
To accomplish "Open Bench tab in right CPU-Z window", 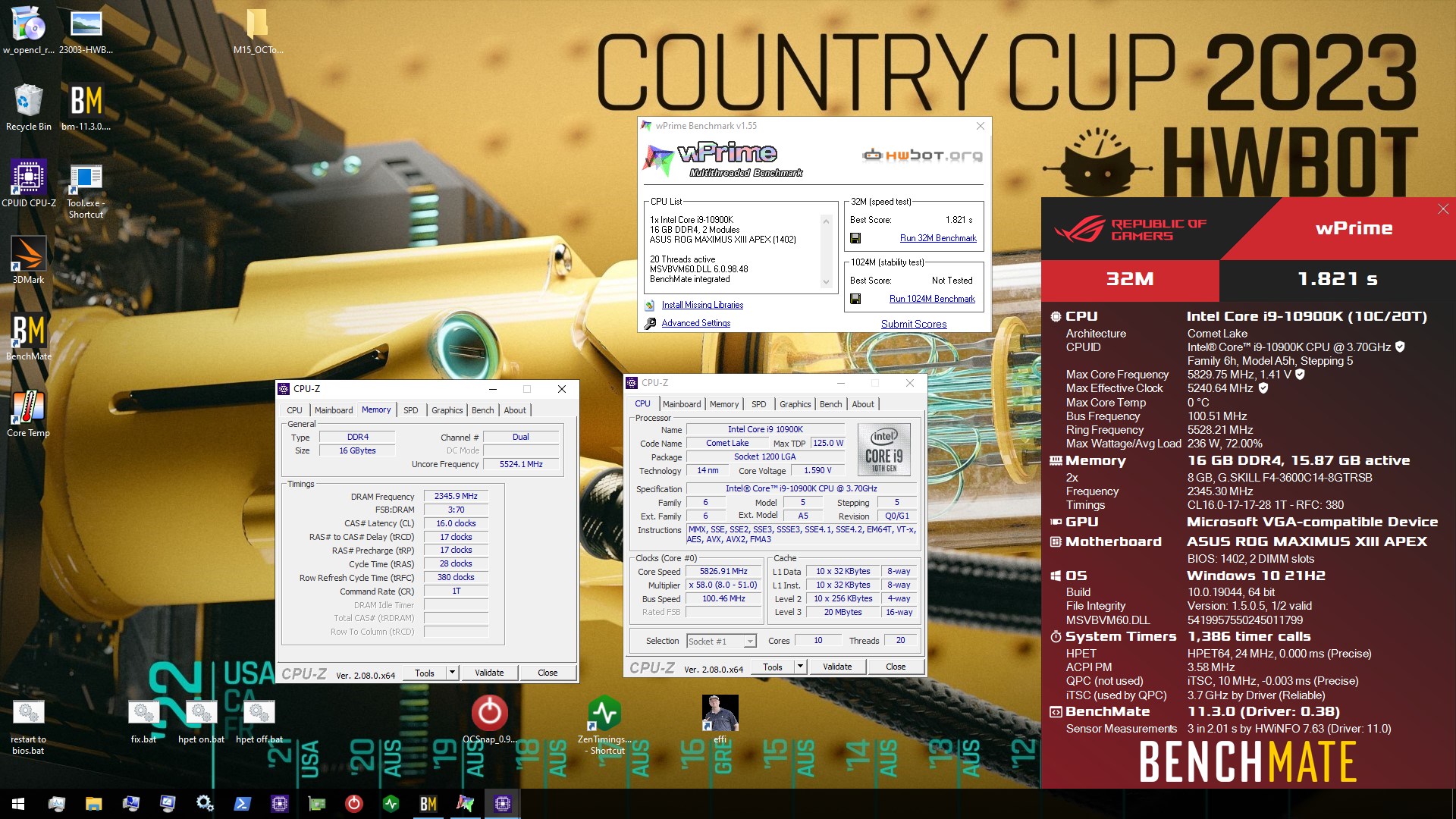I will click(830, 404).
